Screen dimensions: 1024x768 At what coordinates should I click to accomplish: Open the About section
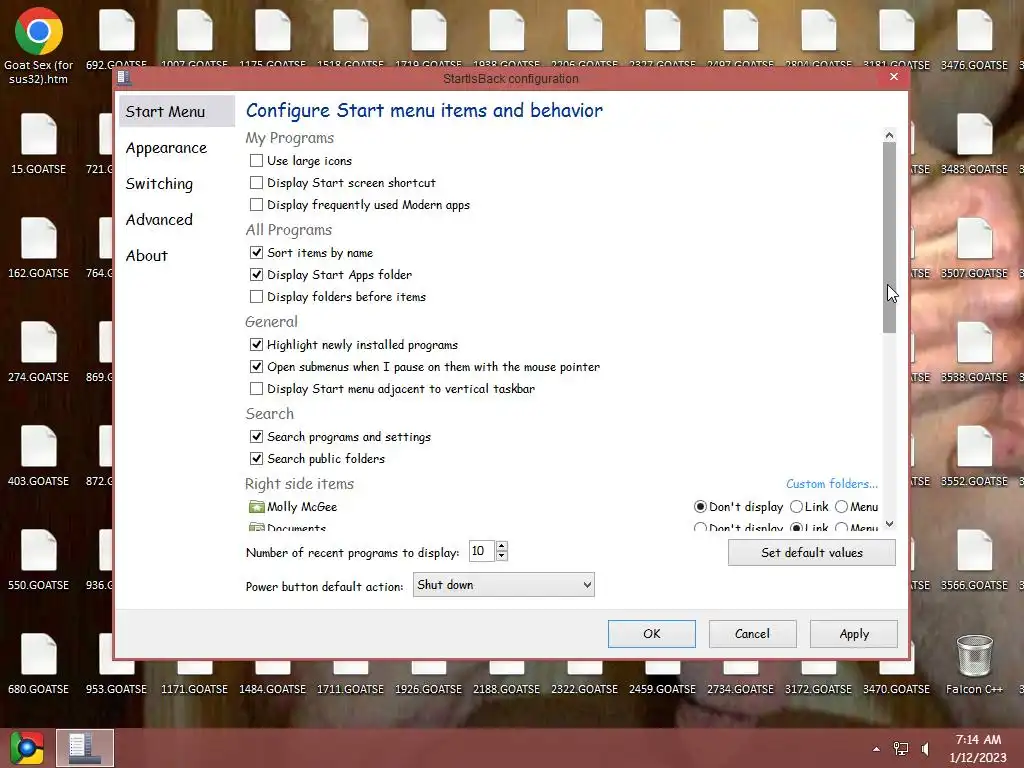coord(147,256)
